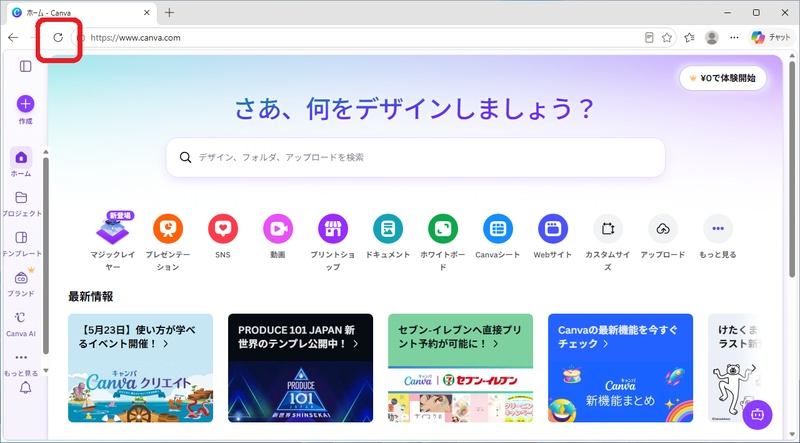Click the magnifier icon in search box
Viewport: 800px width, 443px height.
pos(185,157)
